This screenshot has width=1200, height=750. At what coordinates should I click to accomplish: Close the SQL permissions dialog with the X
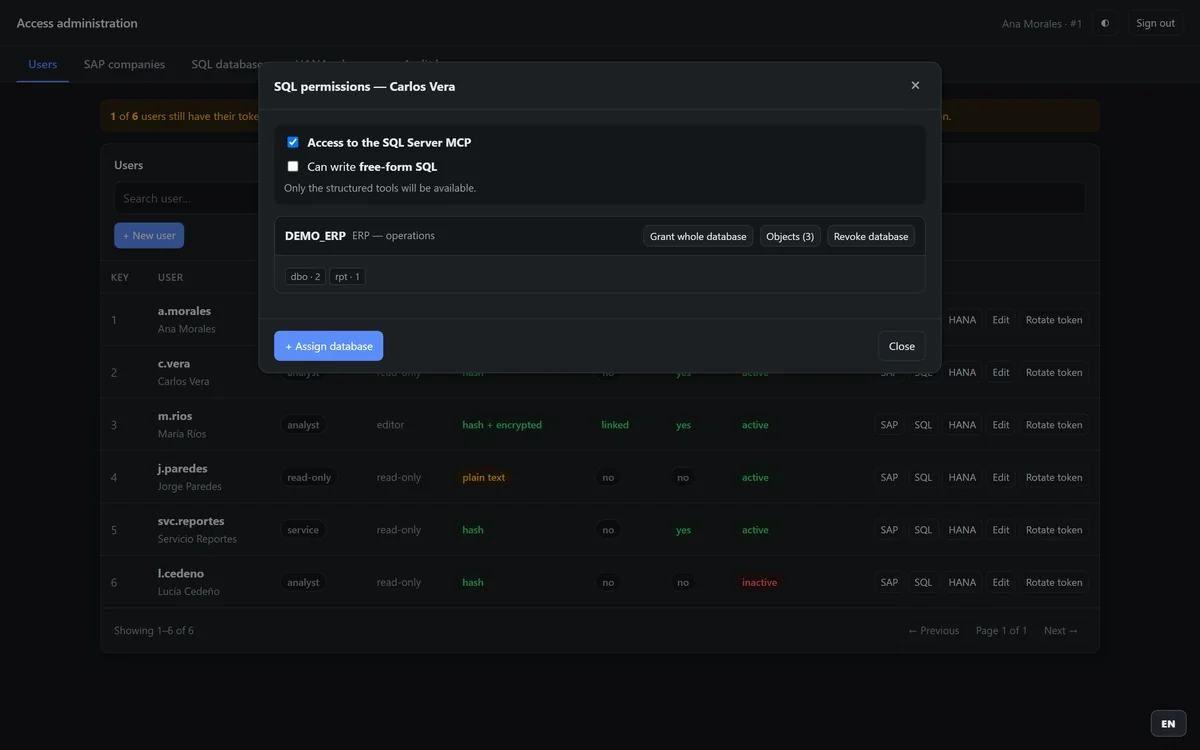[x=915, y=86]
